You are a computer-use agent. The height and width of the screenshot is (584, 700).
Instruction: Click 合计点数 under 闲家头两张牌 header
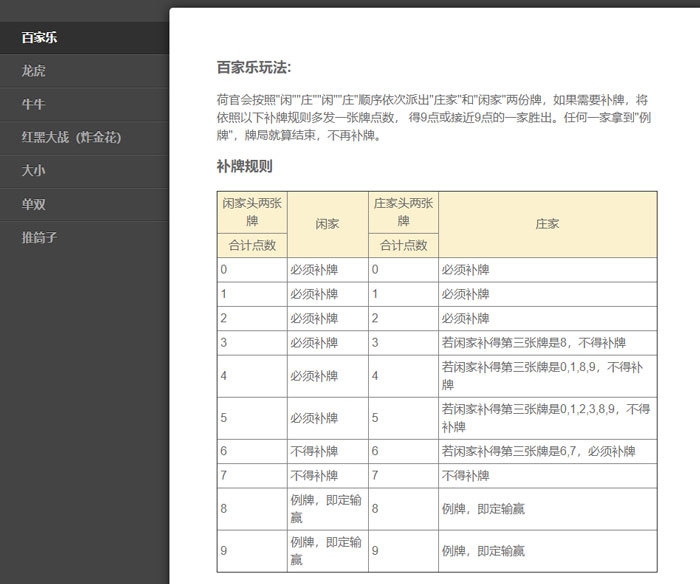click(252, 245)
